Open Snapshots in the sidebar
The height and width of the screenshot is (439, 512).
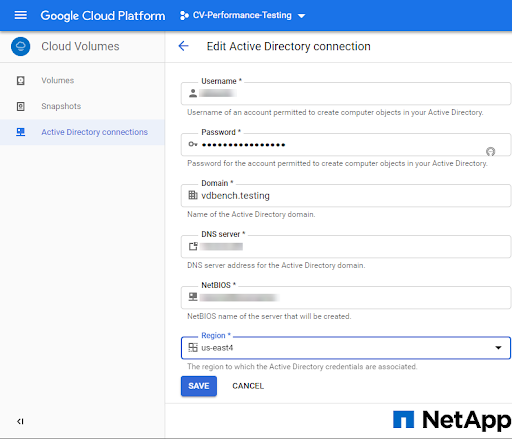tap(82, 106)
